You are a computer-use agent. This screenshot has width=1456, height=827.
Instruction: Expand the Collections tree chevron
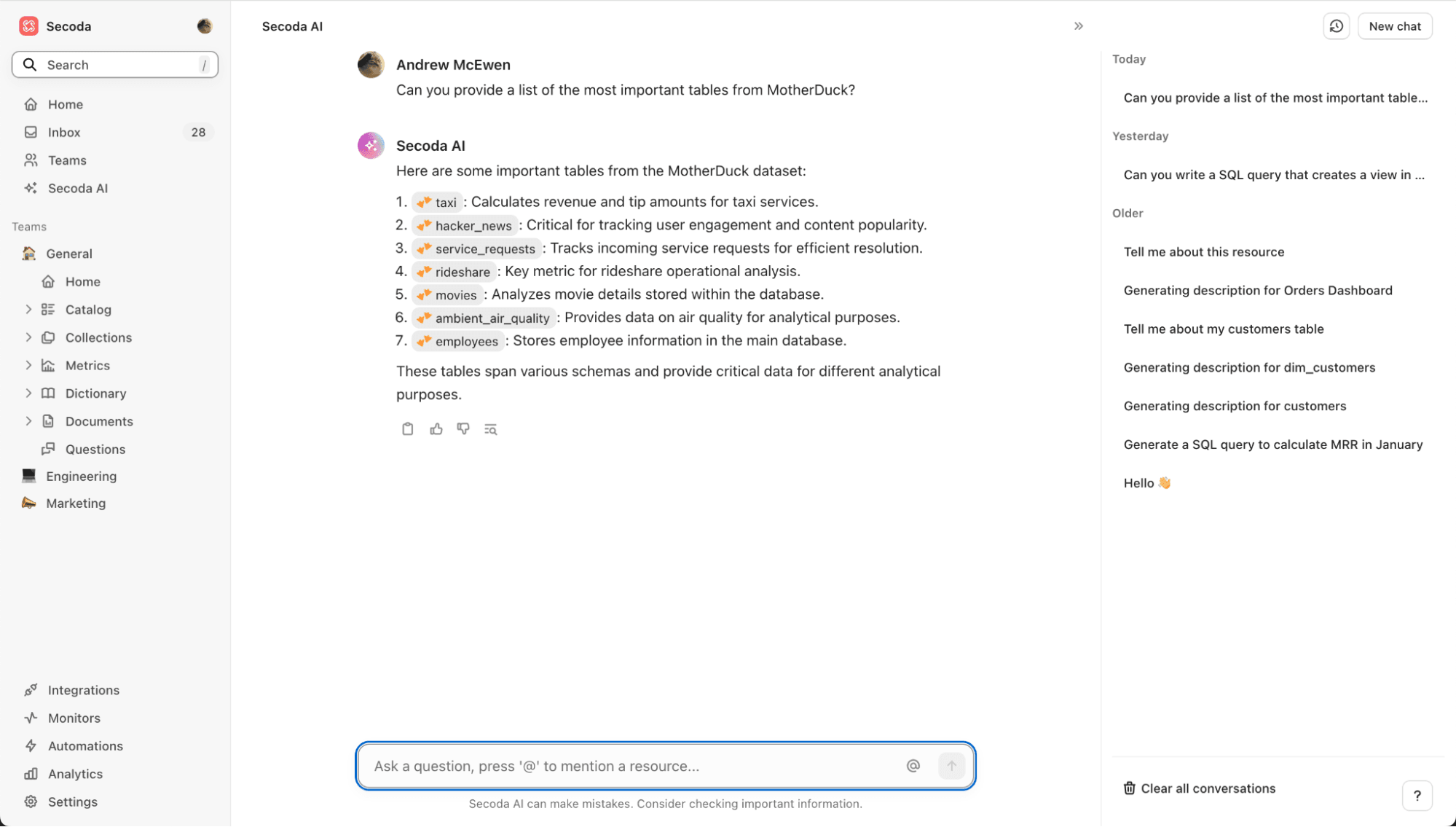click(x=28, y=337)
